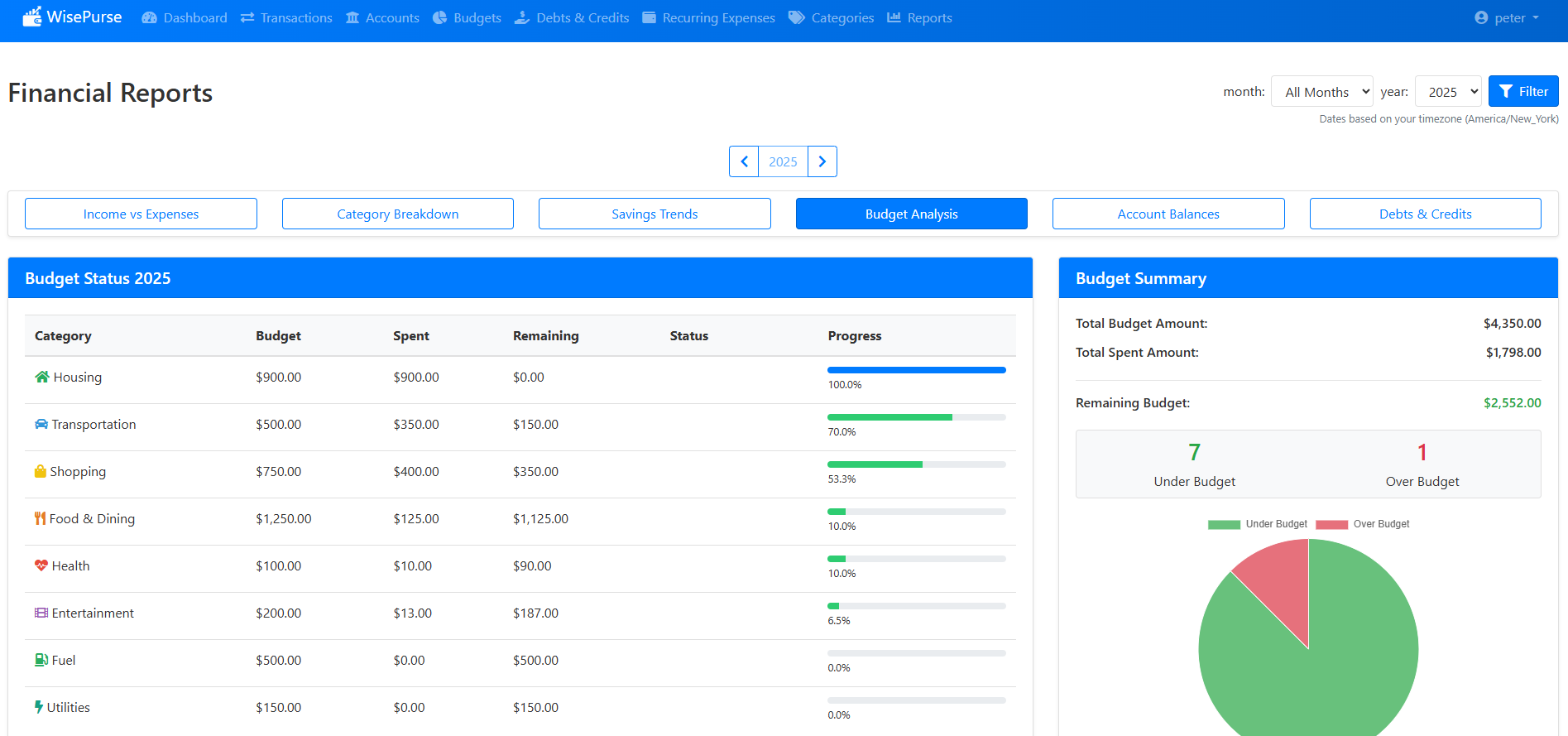Click Health remaining $90.00 cell

(532, 565)
